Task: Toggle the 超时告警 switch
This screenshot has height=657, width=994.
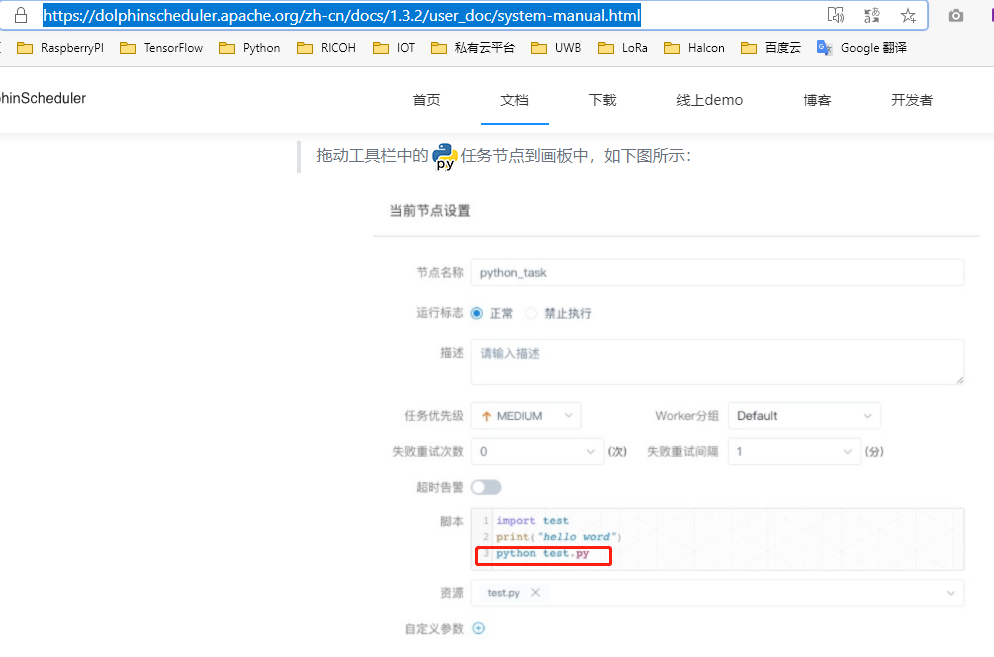Action: click(486, 487)
